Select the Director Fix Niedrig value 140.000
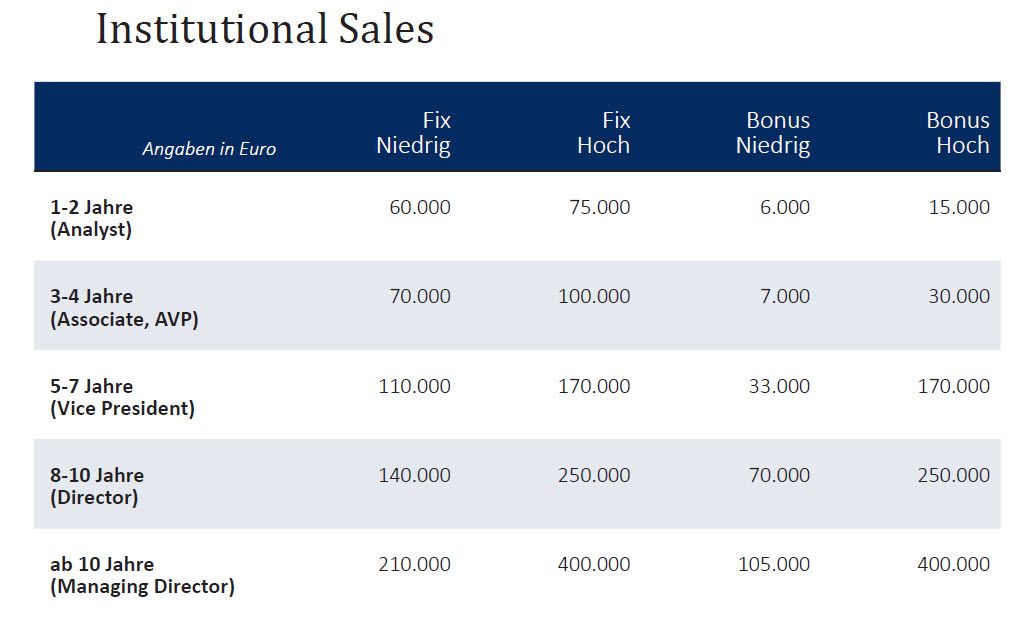The width and height of the screenshot is (1013, 644). click(x=414, y=475)
